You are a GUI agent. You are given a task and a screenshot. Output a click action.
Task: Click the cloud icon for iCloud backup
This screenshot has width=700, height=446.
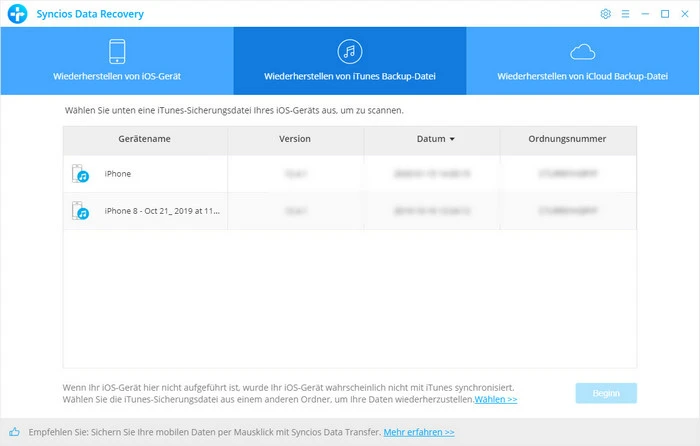[582, 52]
